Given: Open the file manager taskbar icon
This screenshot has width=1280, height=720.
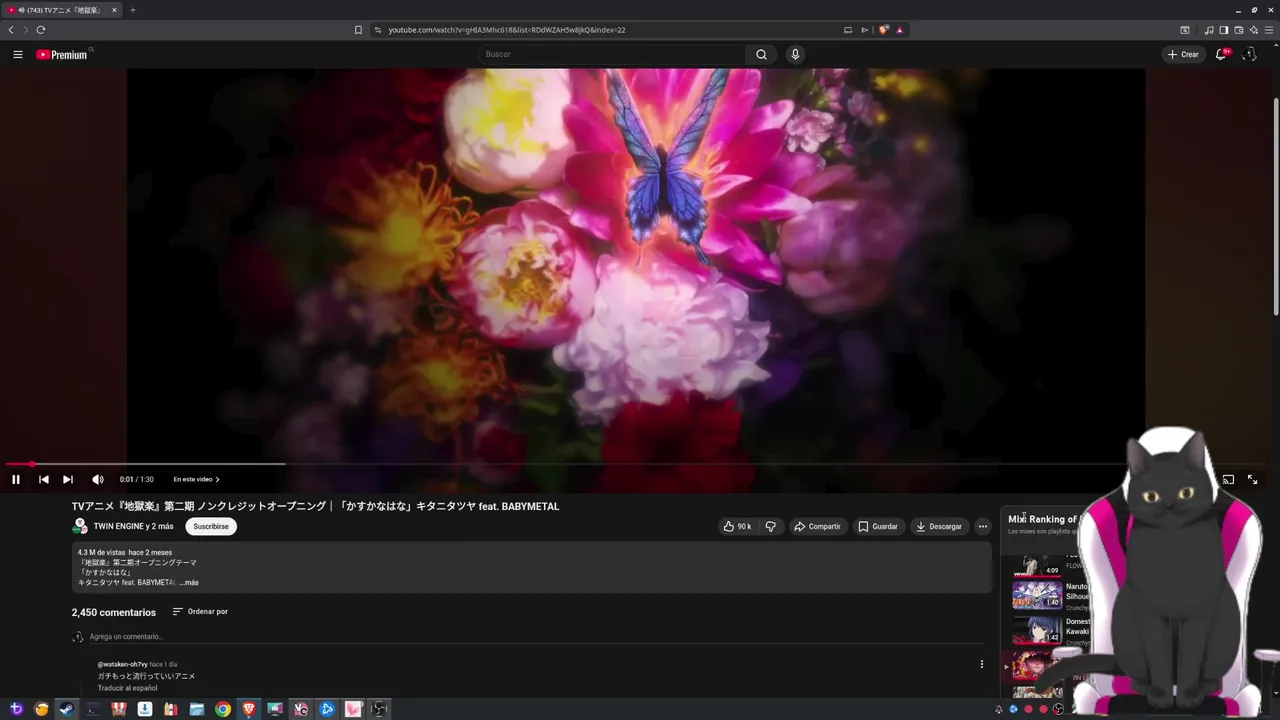Looking at the screenshot, I should (x=197, y=709).
